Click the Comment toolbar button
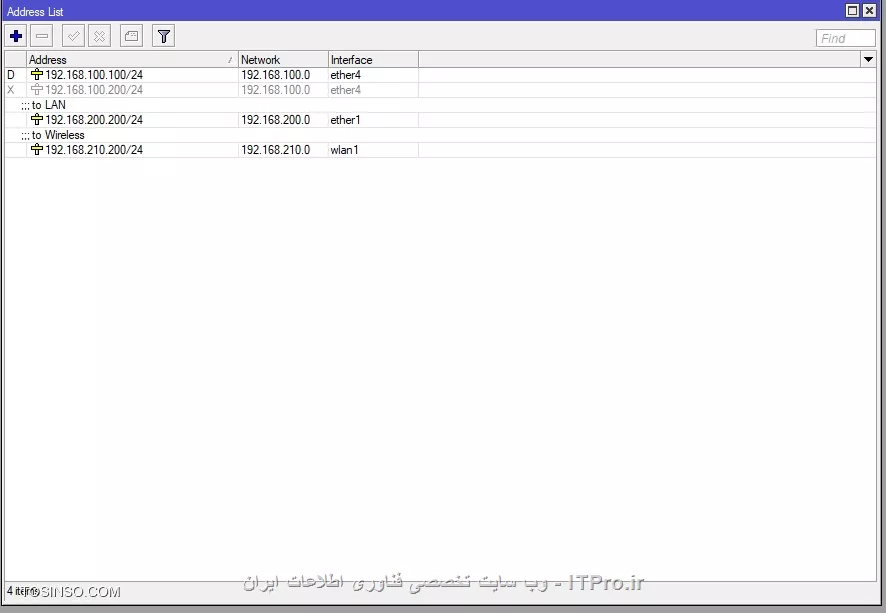This screenshot has width=886, height=613. (x=131, y=37)
